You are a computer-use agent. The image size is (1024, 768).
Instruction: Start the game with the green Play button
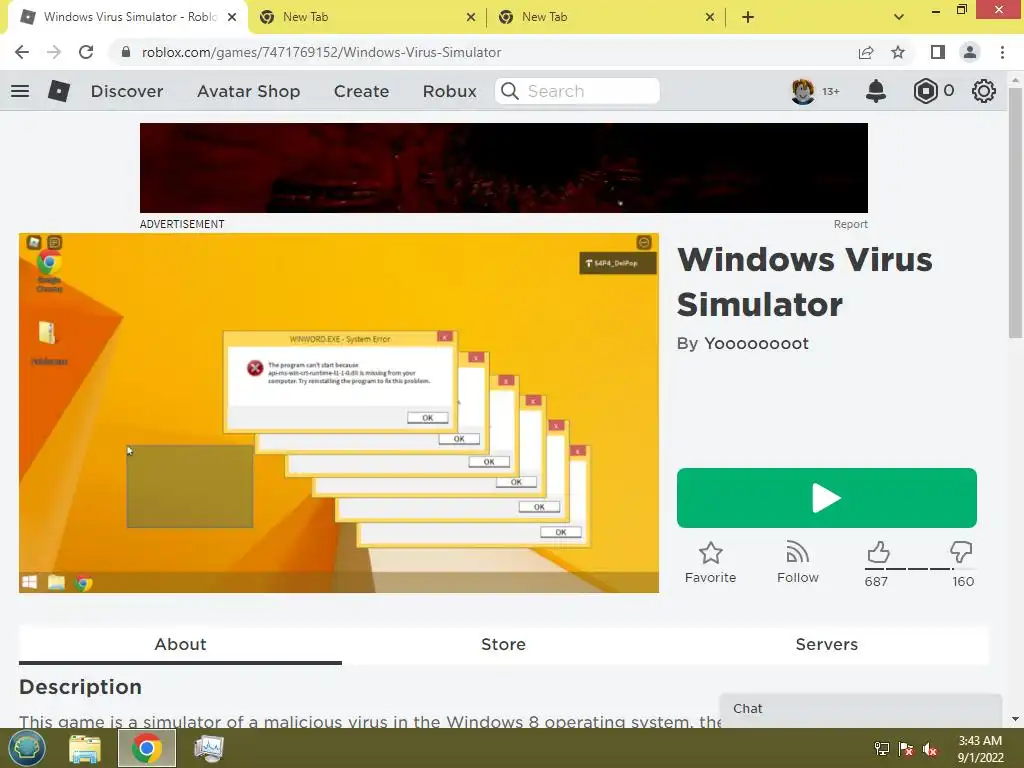[x=826, y=498]
